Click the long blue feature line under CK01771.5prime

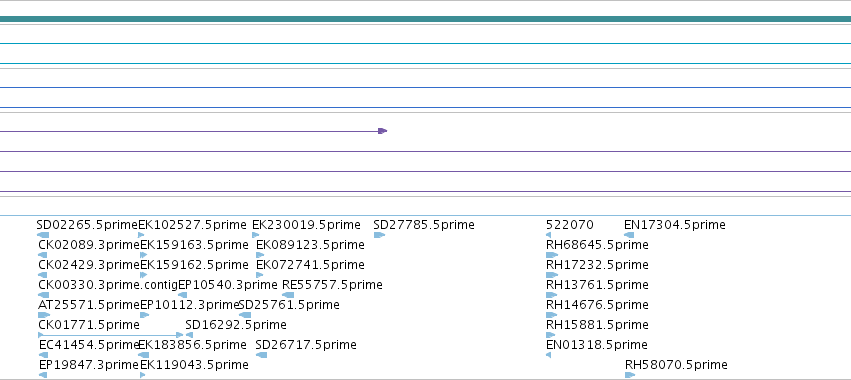[111, 335]
